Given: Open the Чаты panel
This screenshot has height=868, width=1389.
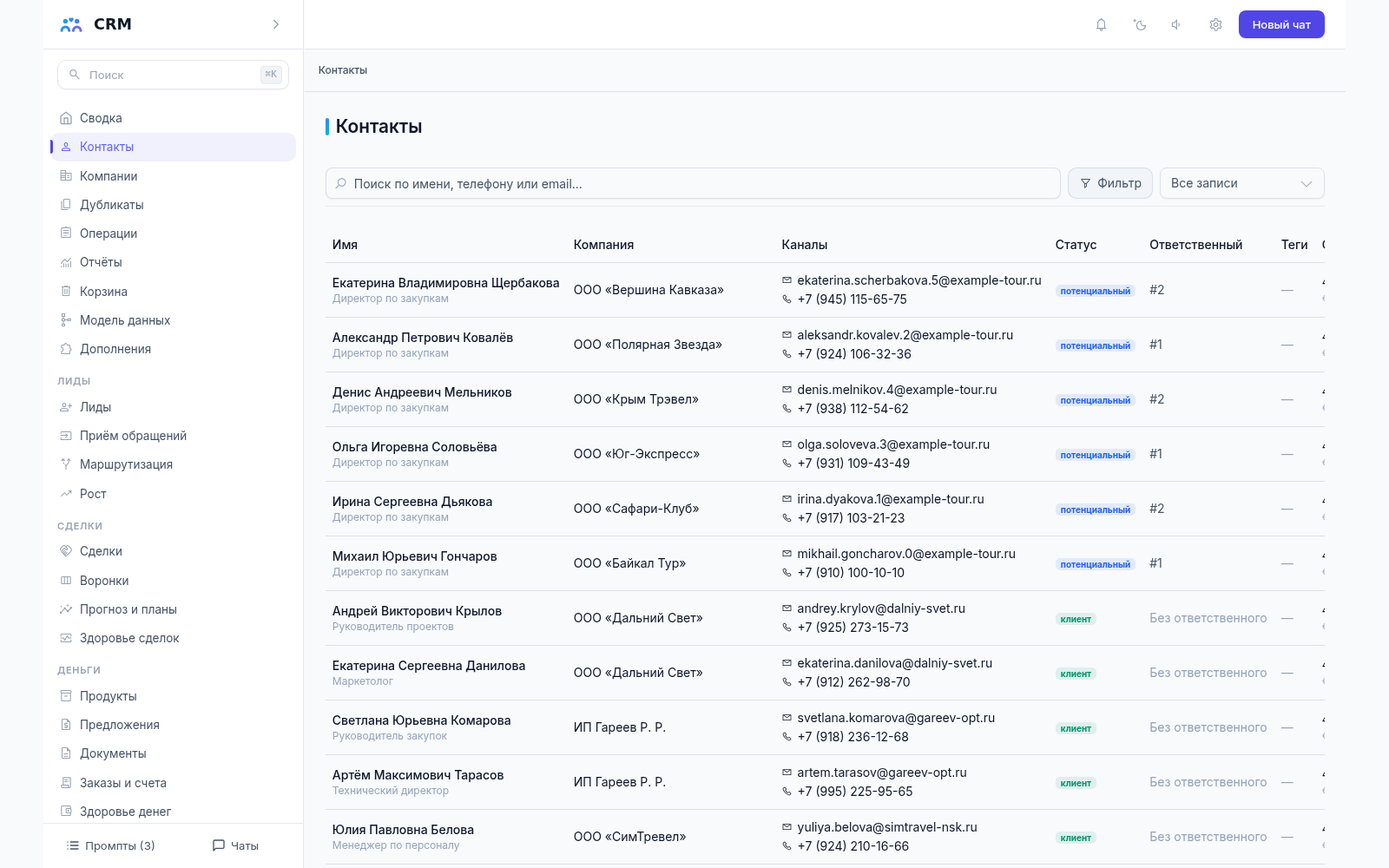Looking at the screenshot, I should click(235, 845).
